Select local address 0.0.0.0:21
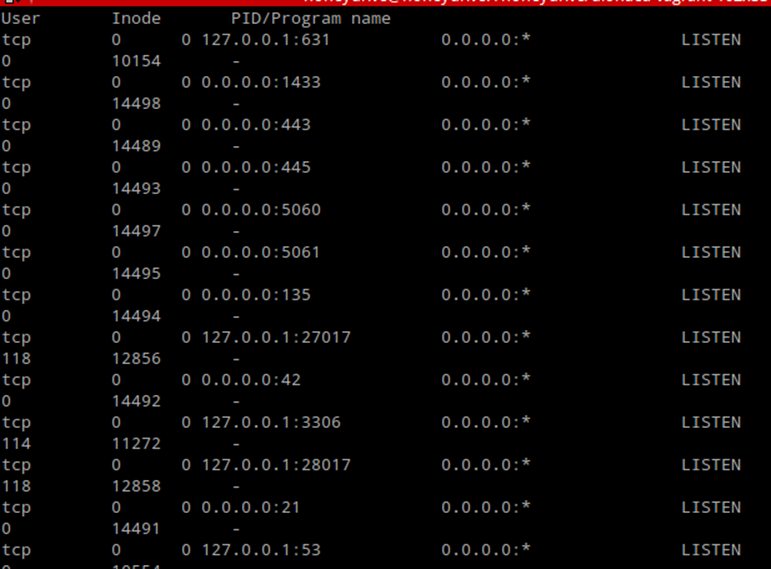 [251, 508]
